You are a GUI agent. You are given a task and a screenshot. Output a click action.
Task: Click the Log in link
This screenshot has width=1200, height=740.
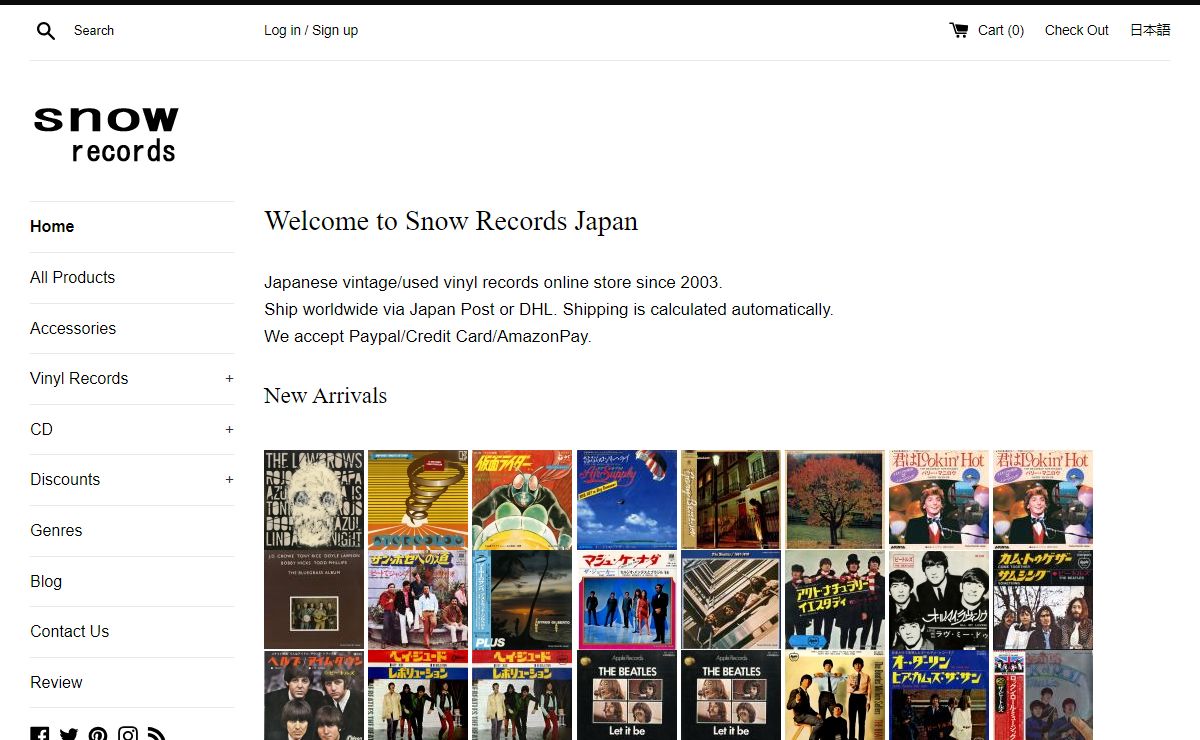point(281,30)
